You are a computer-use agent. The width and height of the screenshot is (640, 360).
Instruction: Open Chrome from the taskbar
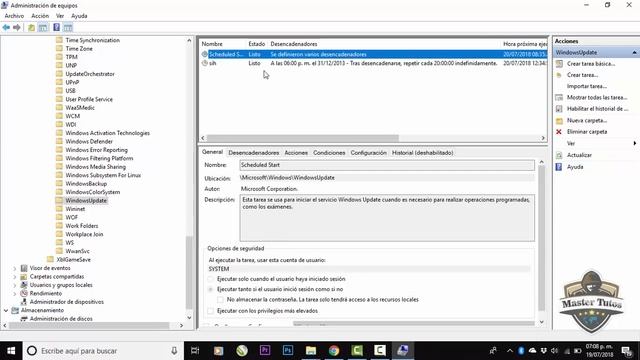tap(334, 351)
